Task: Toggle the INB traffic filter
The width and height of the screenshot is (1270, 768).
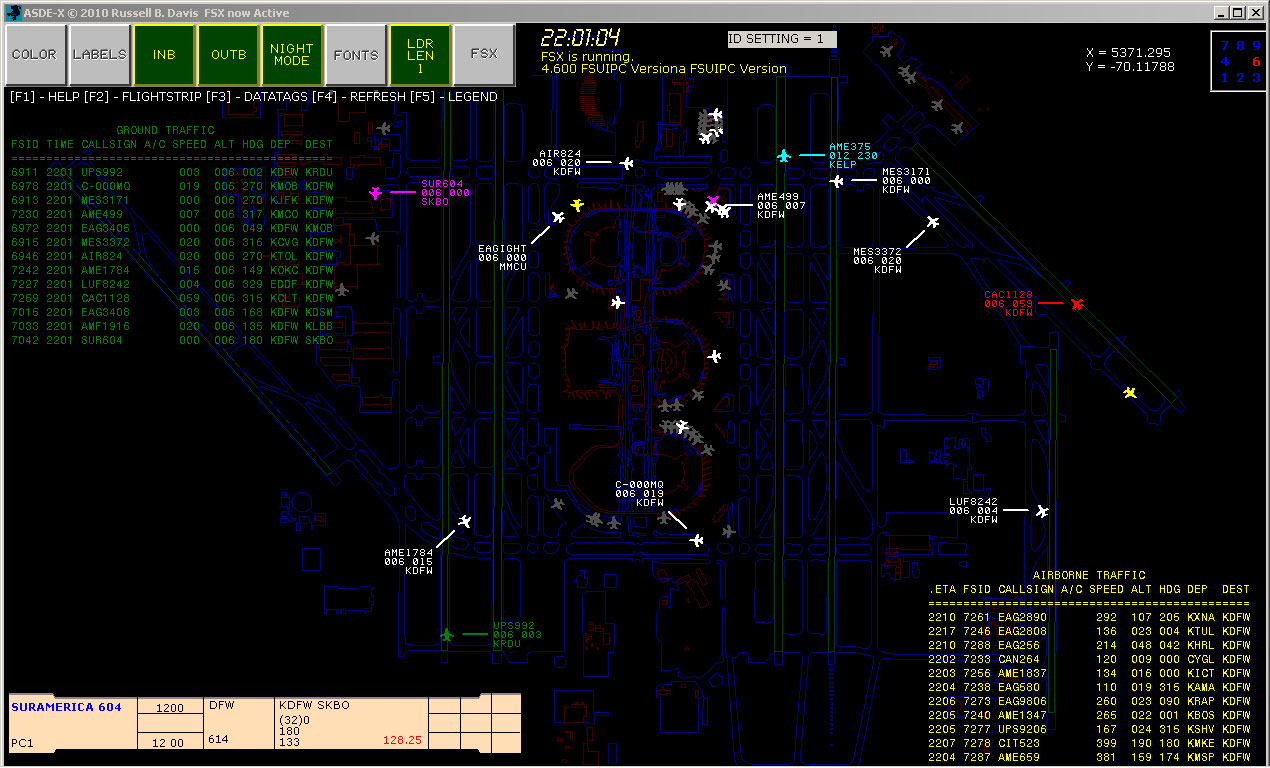Action: [x=164, y=55]
